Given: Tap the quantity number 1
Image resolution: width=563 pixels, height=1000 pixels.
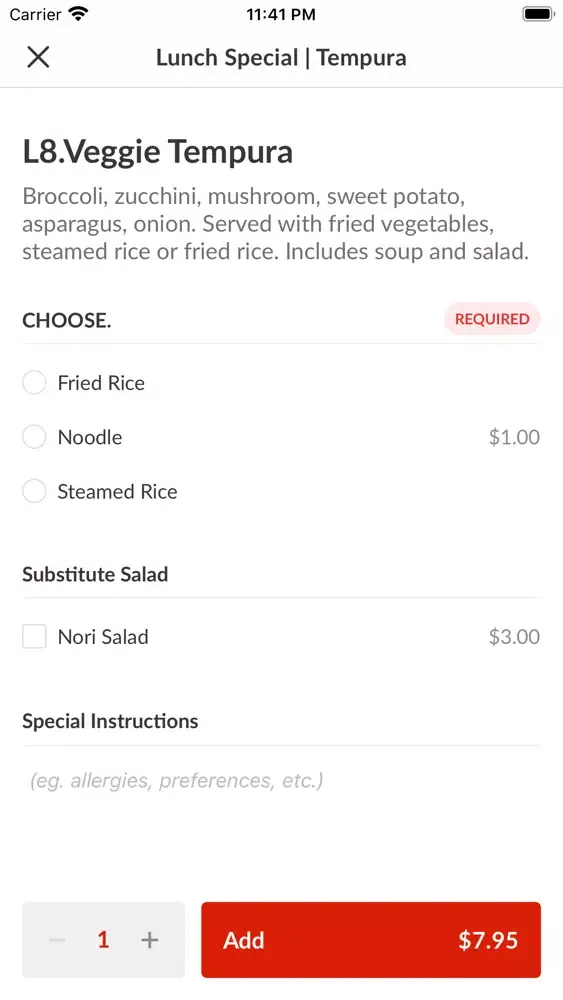Looking at the screenshot, I should tap(103, 939).
